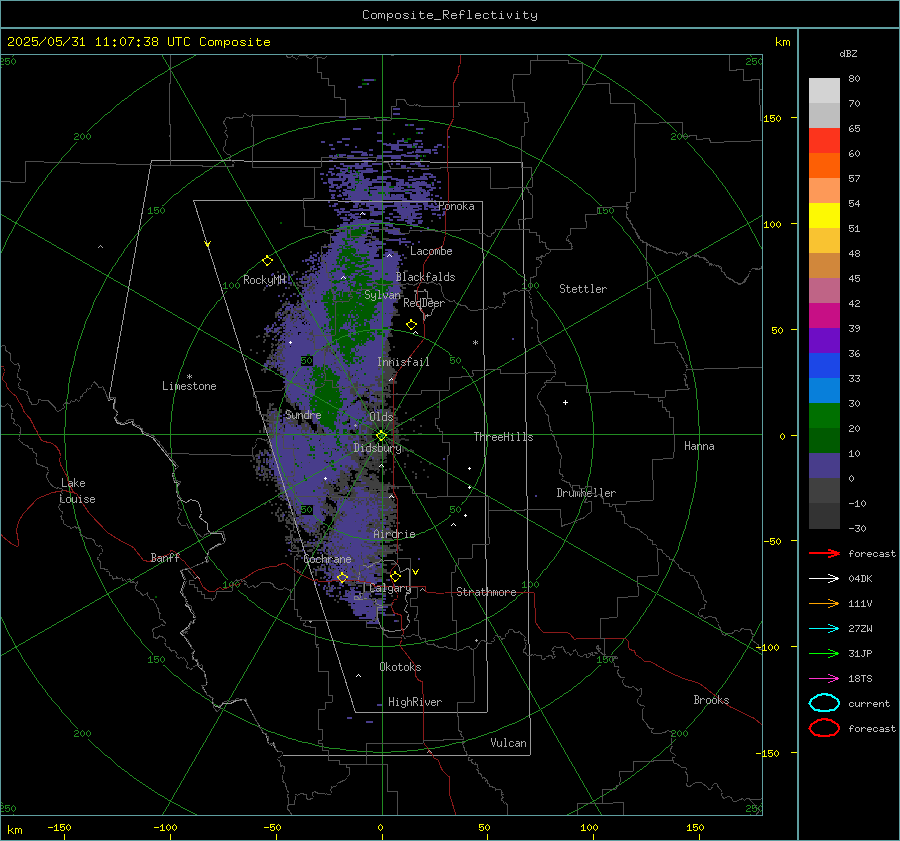Click the Sylvan label on map

pyautogui.click(x=382, y=295)
